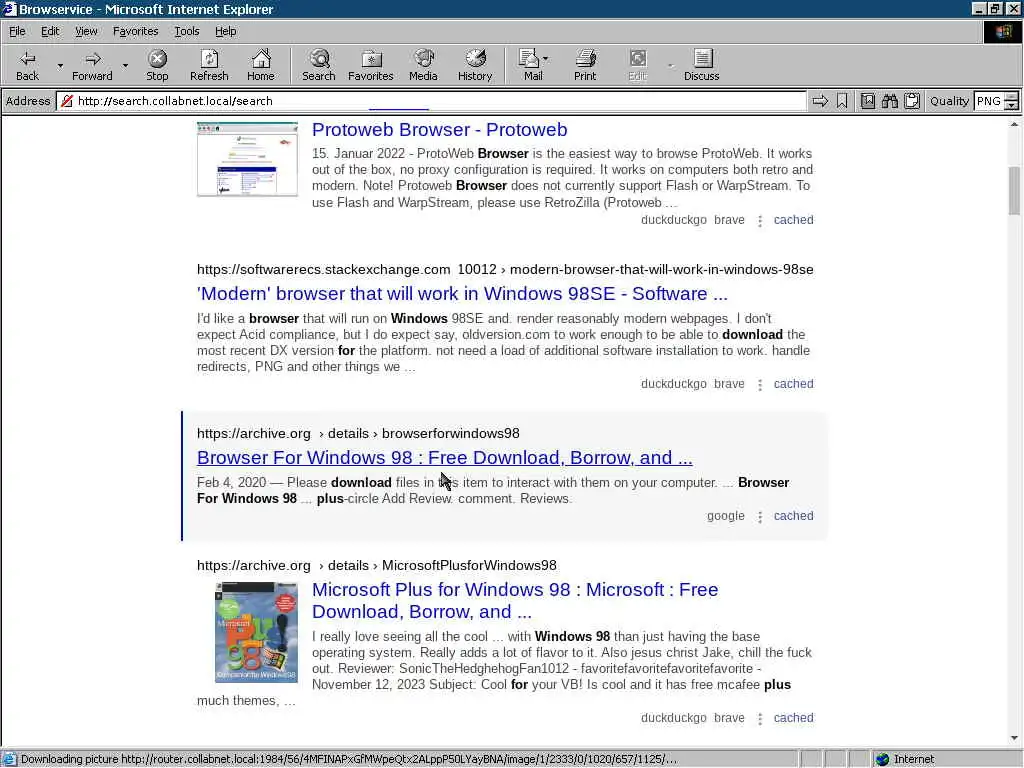This screenshot has width=1024, height=768.
Task: Click inside the Address URL field
Action: click(431, 101)
